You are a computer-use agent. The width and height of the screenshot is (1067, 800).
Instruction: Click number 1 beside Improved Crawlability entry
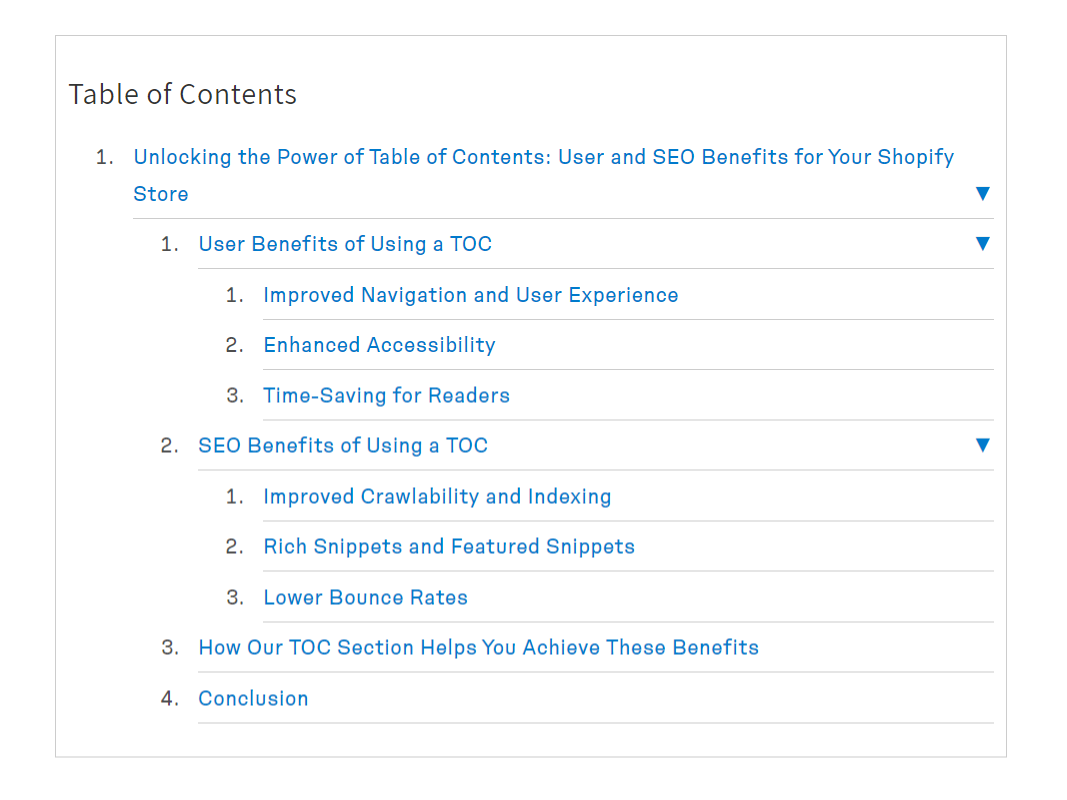point(235,497)
